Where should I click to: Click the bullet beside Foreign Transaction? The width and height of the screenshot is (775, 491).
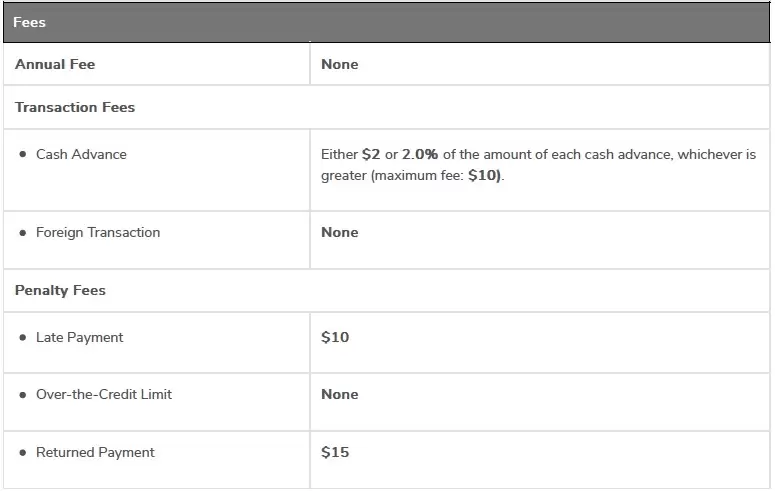click(22, 233)
